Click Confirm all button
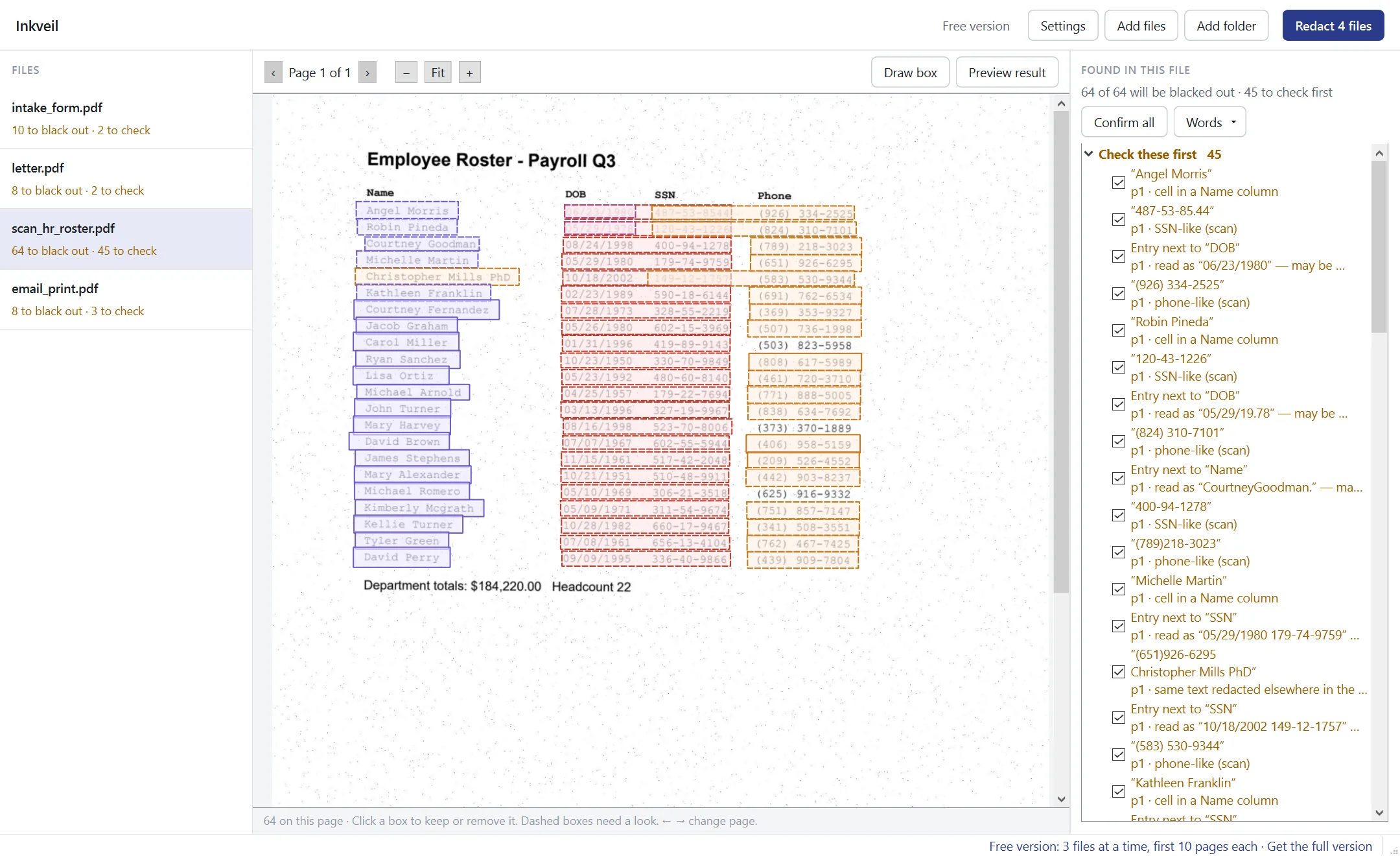This screenshot has height=856, width=1400. [x=1124, y=123]
